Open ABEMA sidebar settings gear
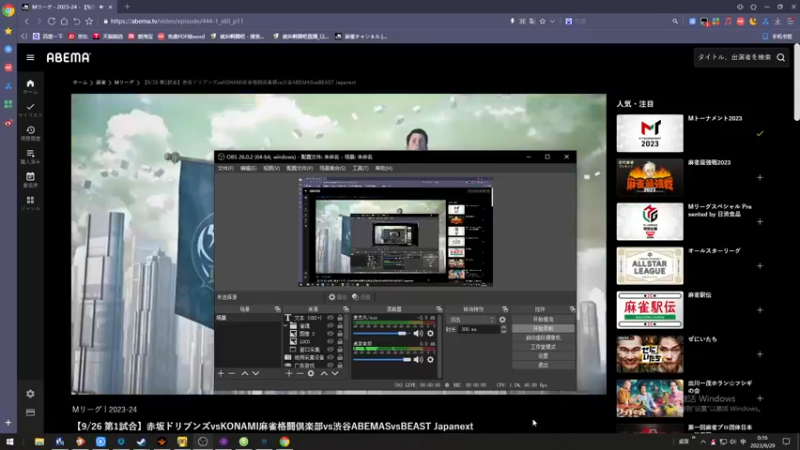The image size is (800, 450). [x=30, y=394]
